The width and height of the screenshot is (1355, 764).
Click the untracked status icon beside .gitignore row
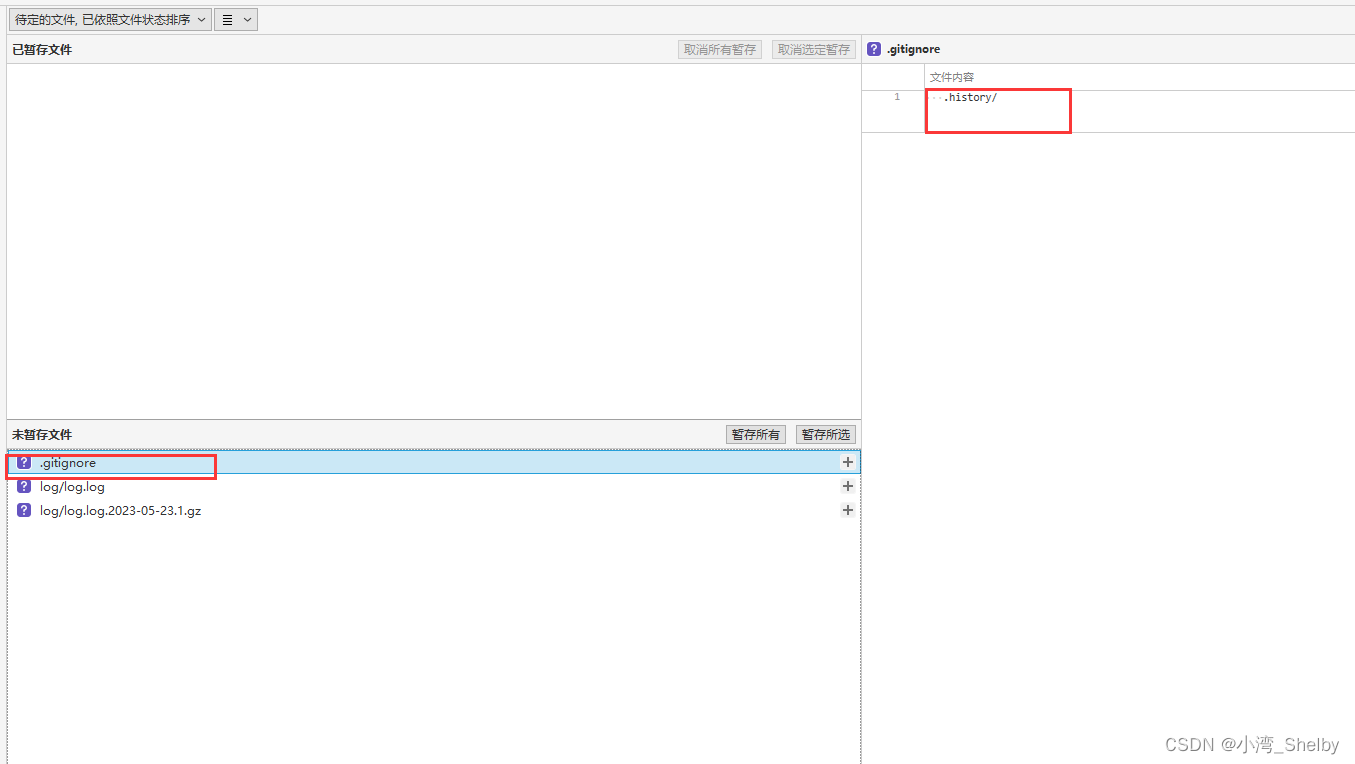[x=24, y=462]
